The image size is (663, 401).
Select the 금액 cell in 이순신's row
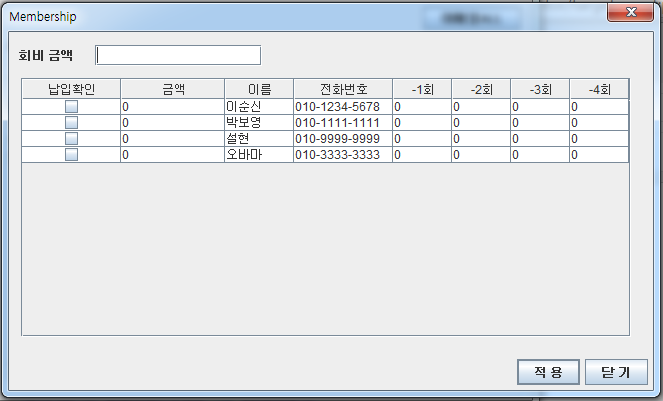pyautogui.click(x=173, y=107)
